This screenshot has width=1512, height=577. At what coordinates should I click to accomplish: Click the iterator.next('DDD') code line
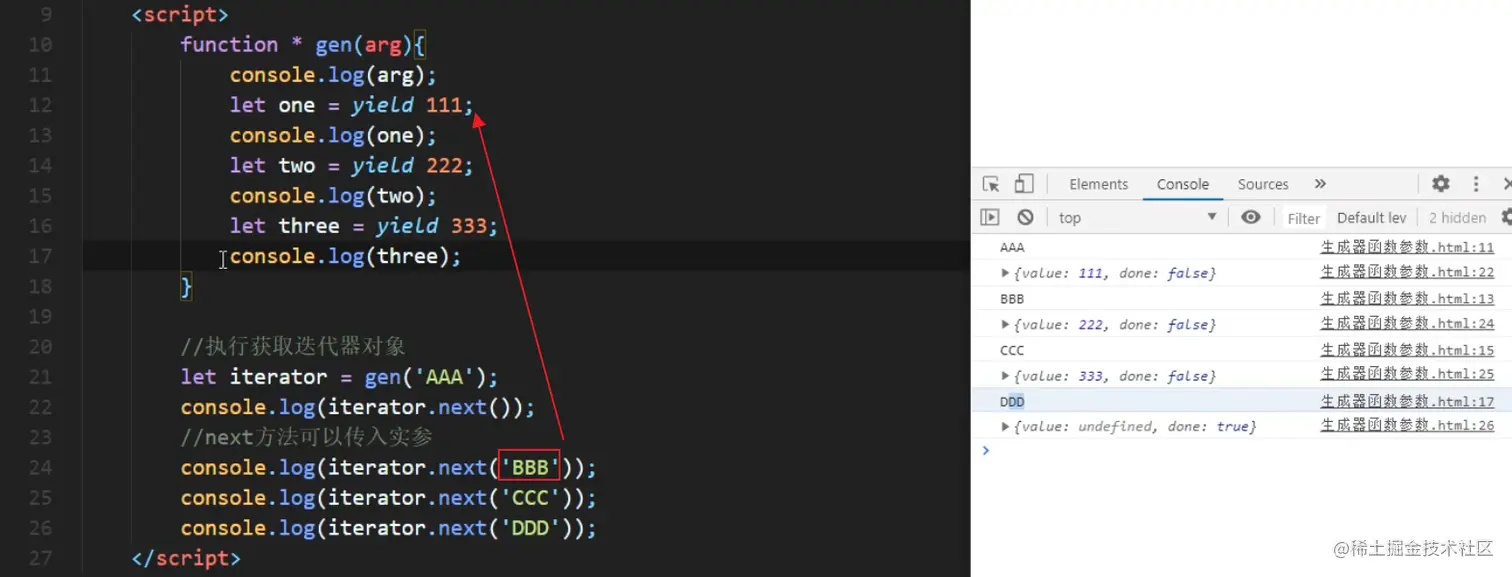[388, 527]
